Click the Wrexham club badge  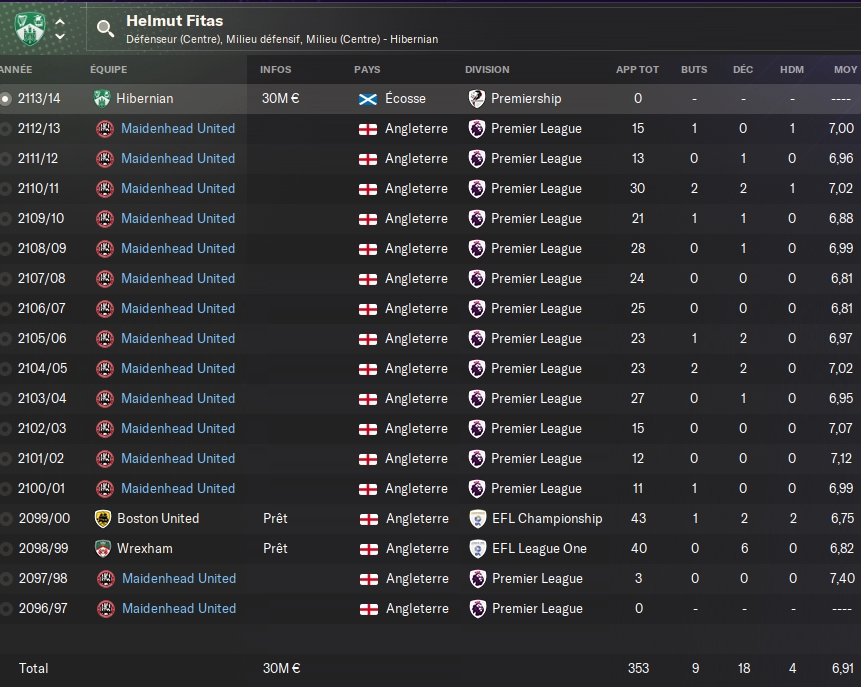coord(102,548)
